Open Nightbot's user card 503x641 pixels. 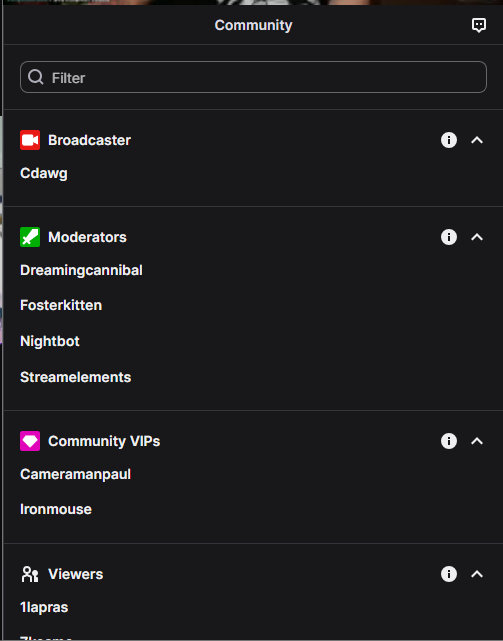click(x=50, y=341)
